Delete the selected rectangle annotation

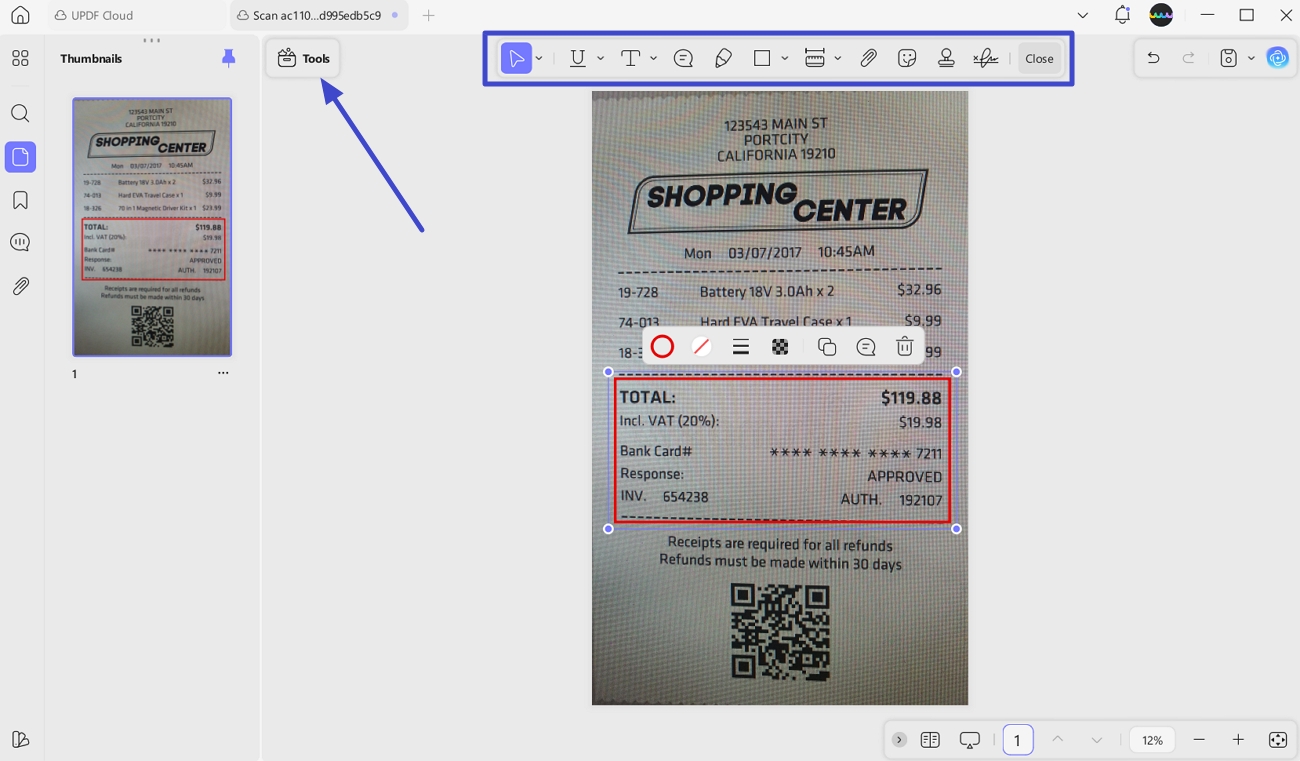[x=904, y=347]
